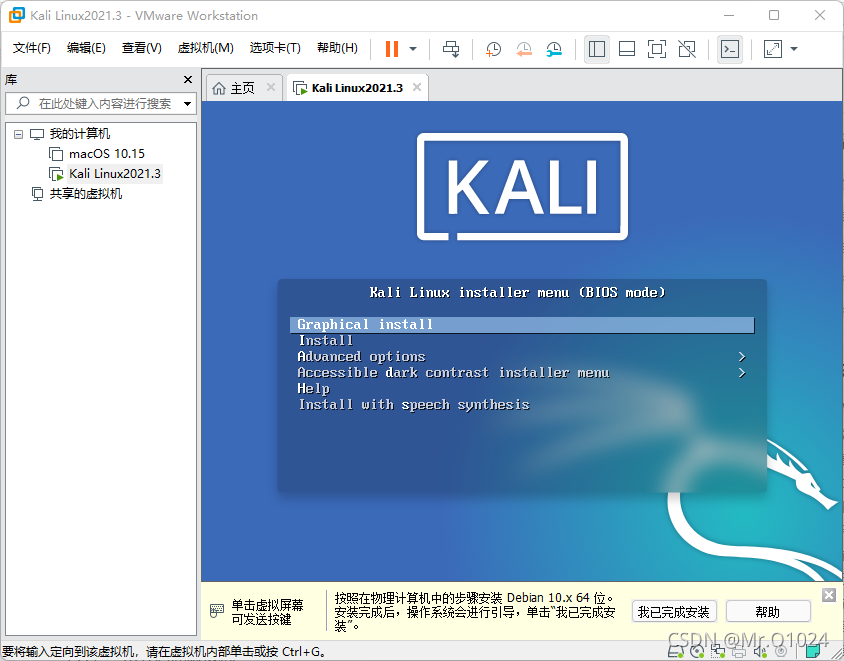Open the 帮助(H) menu
The height and width of the screenshot is (661, 844).
(x=337, y=48)
